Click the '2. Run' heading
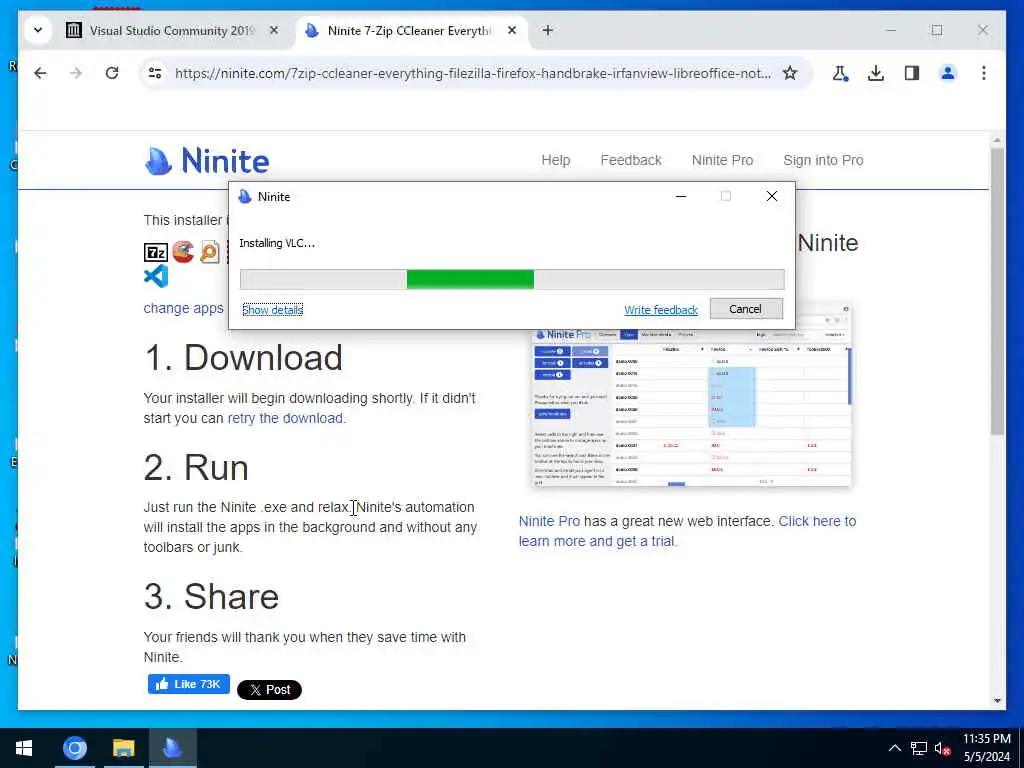This screenshot has width=1024, height=768. [196, 468]
